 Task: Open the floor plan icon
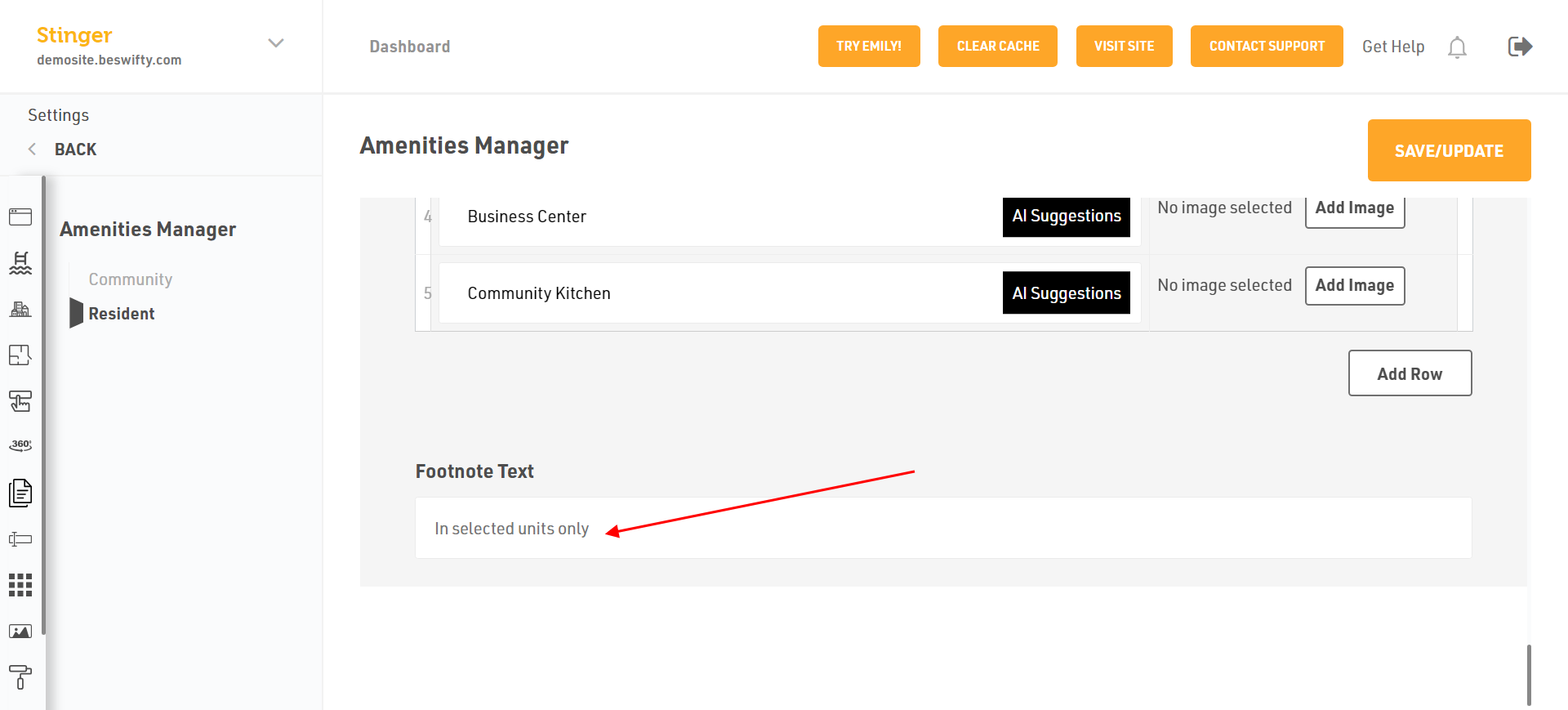pyautogui.click(x=20, y=355)
